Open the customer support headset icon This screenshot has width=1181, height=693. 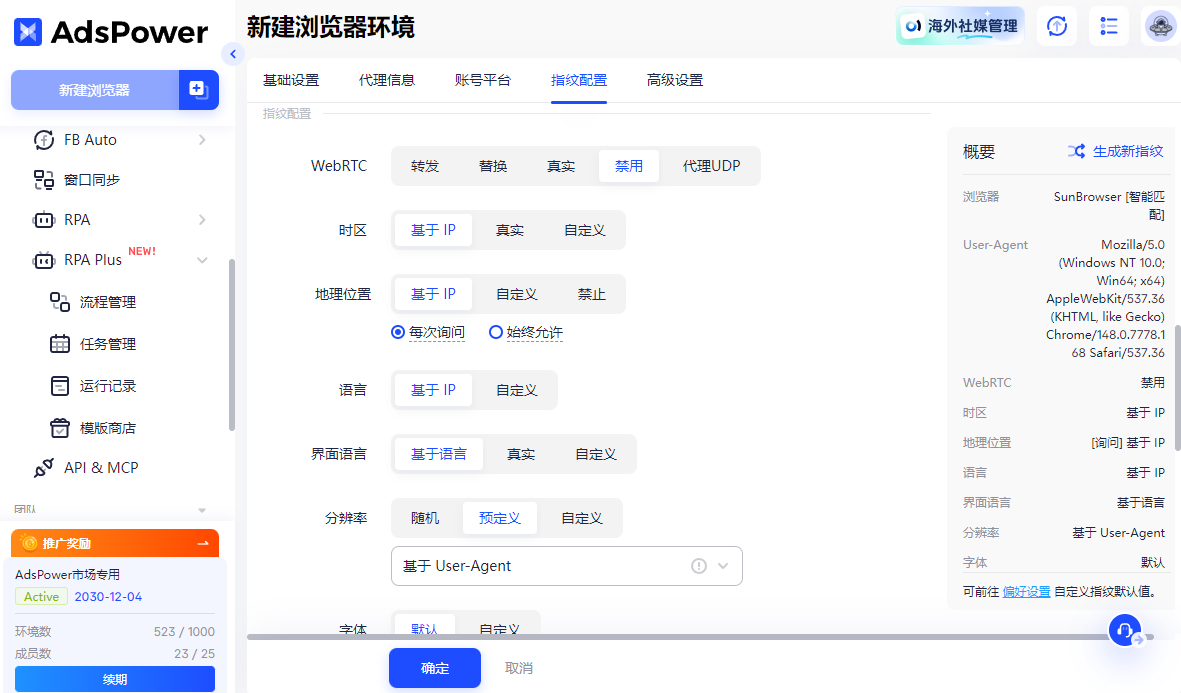tap(1125, 630)
